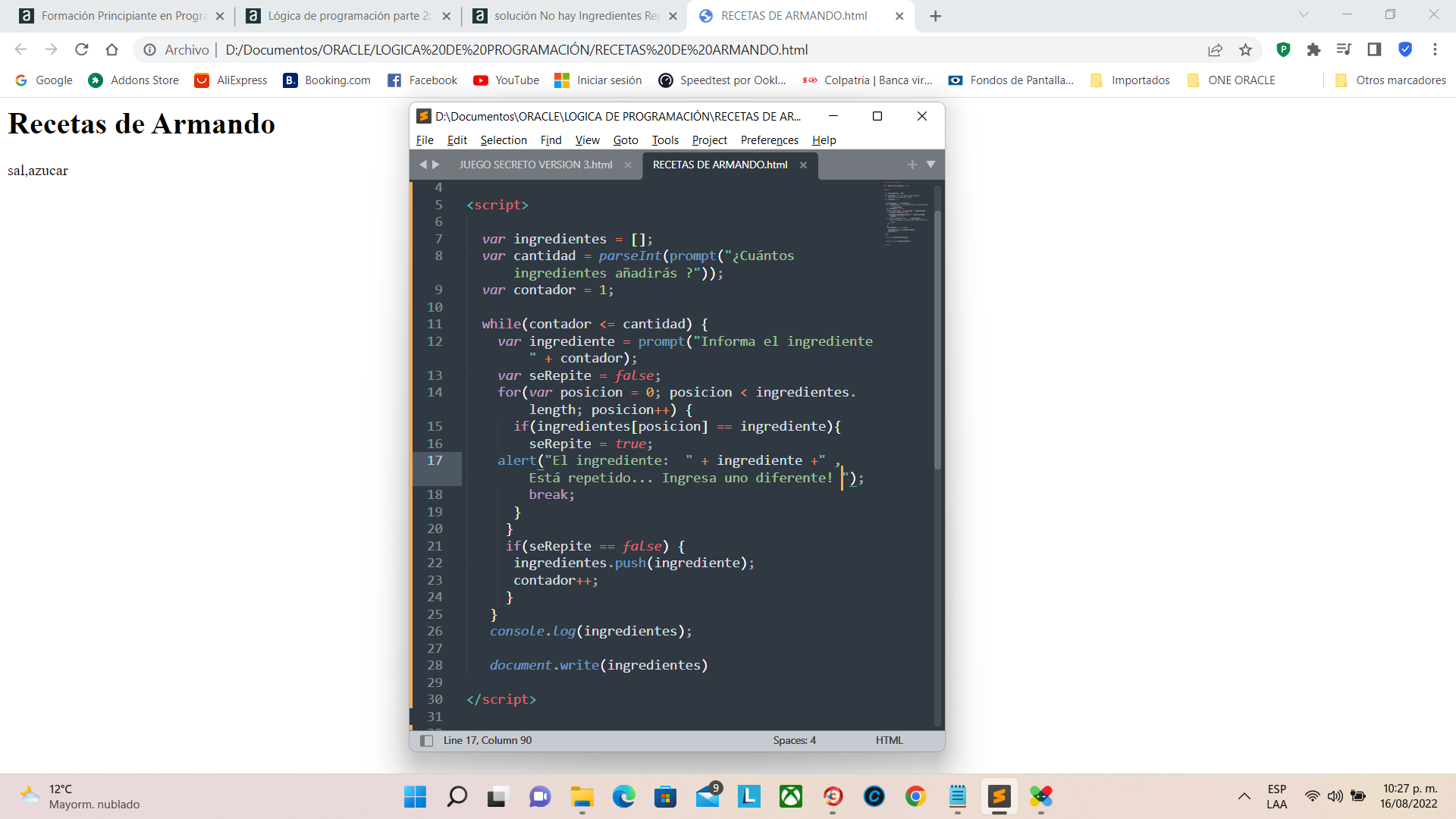Open taskbar Search
This screenshot has width=1456, height=819.
pos(457,796)
